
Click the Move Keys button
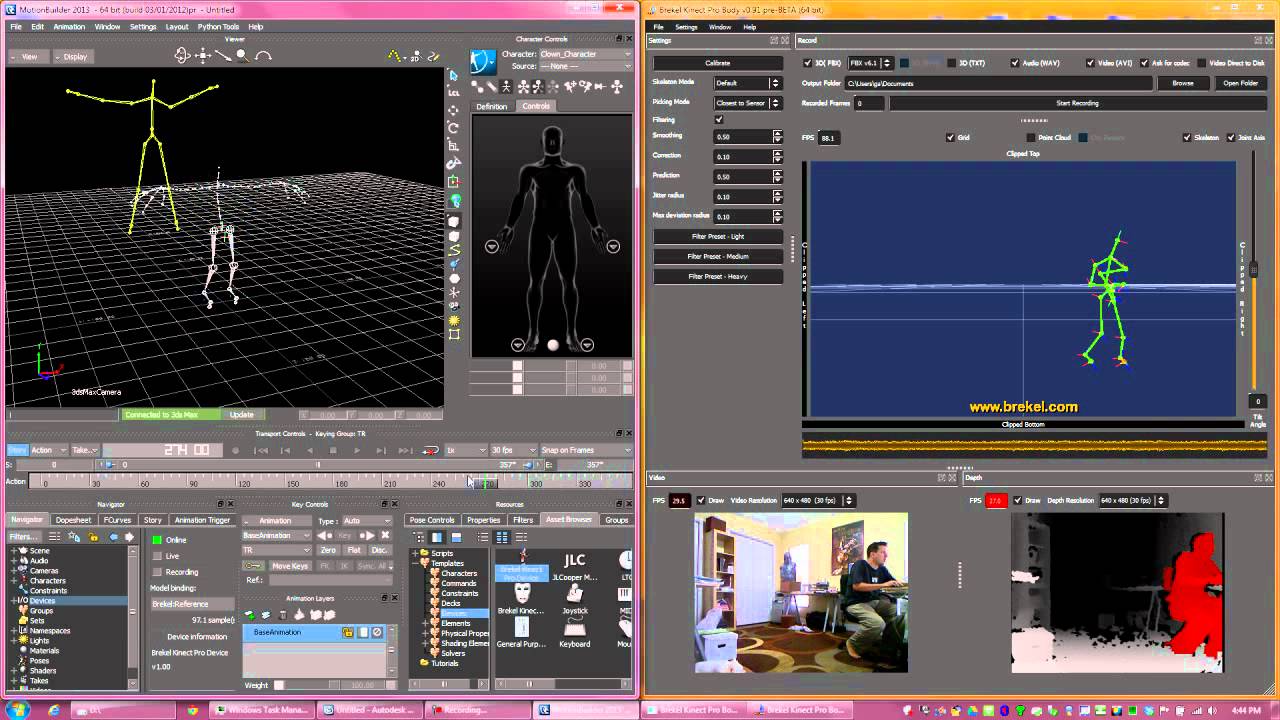click(290, 566)
